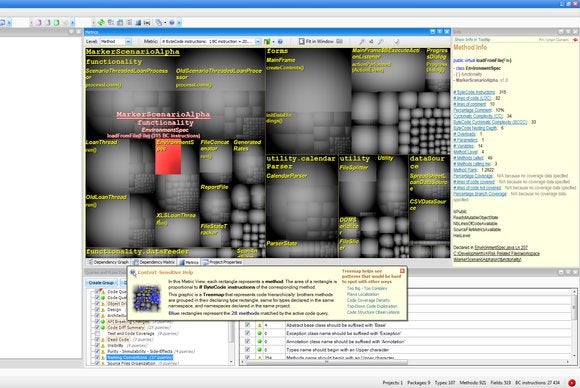580x388 pixels.
Task: Uncheck the Exception class name rule checkbox
Action: point(247,333)
